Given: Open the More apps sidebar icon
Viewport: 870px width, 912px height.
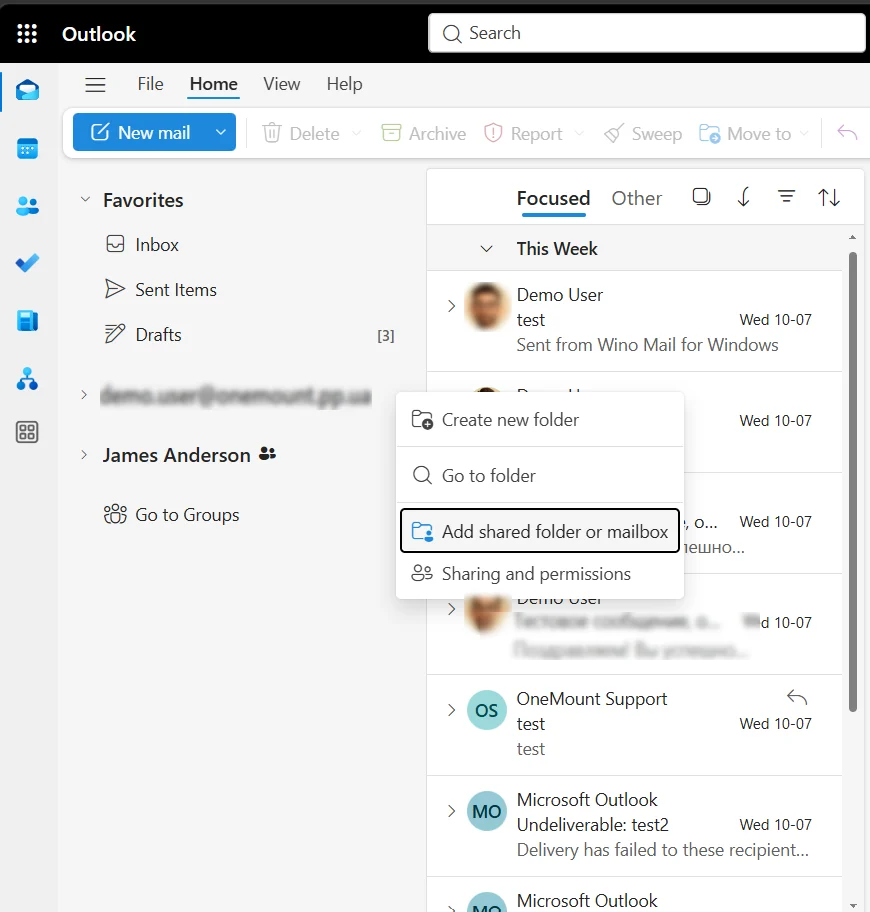Looking at the screenshot, I should pyautogui.click(x=27, y=432).
